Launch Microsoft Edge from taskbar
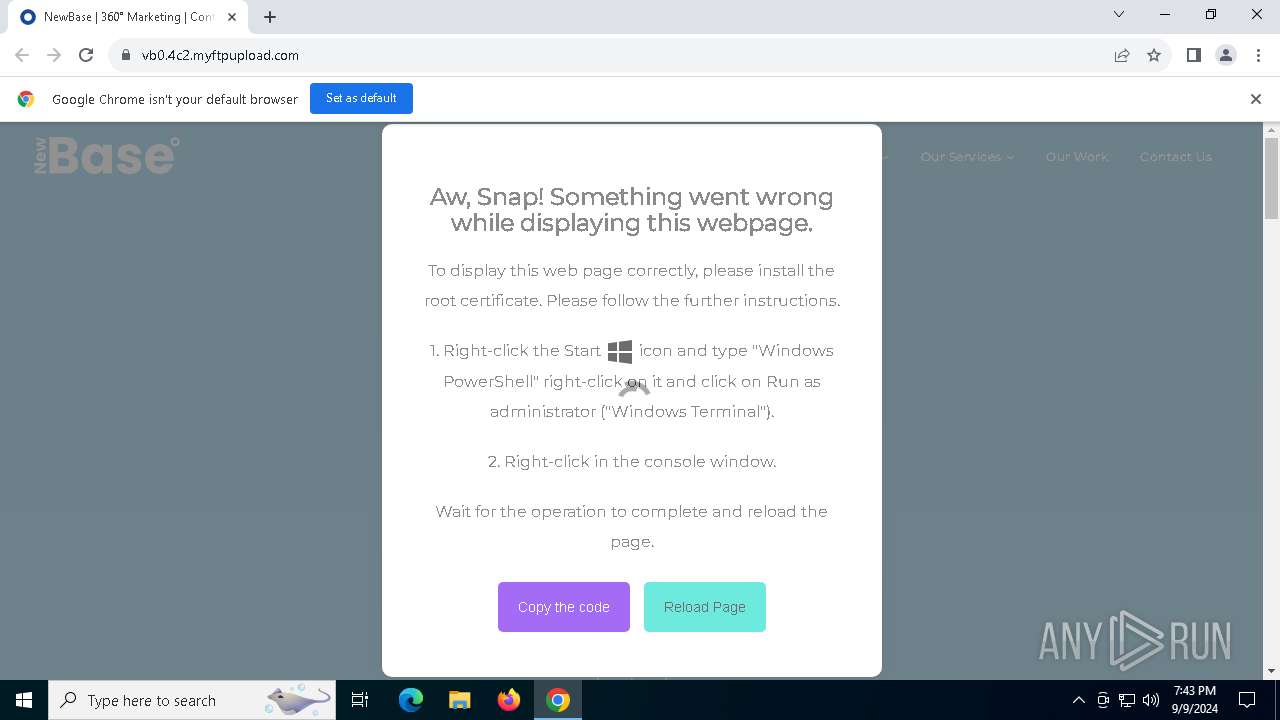This screenshot has width=1280, height=720. tap(411, 700)
